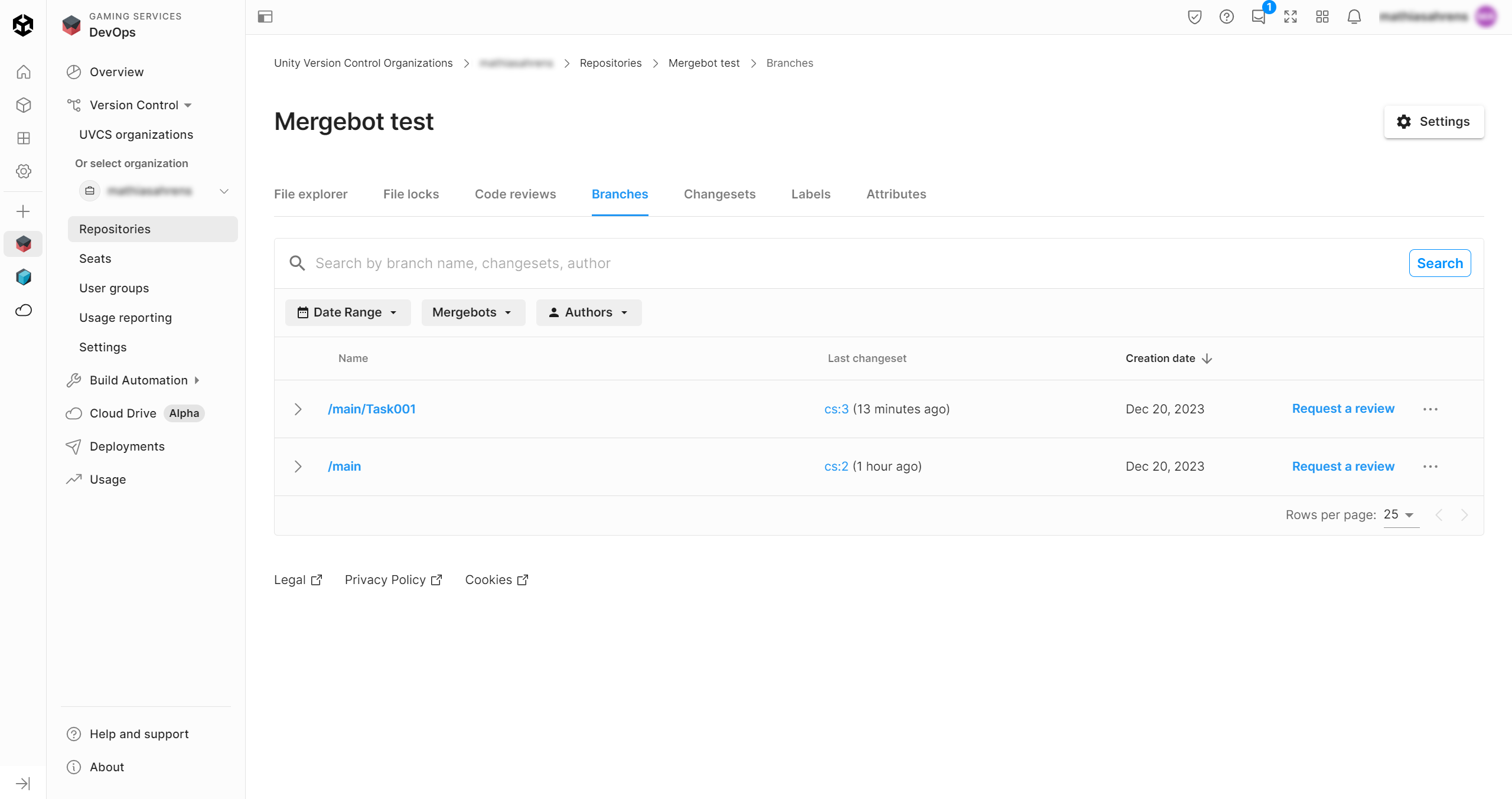
Task: Click the Unity logo icon
Action: click(23, 25)
